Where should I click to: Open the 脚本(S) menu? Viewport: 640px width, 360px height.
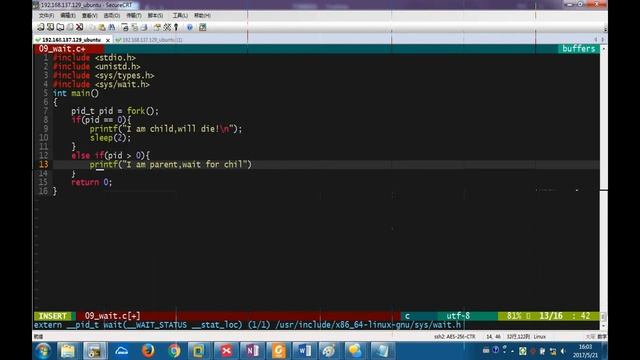tap(155, 16)
